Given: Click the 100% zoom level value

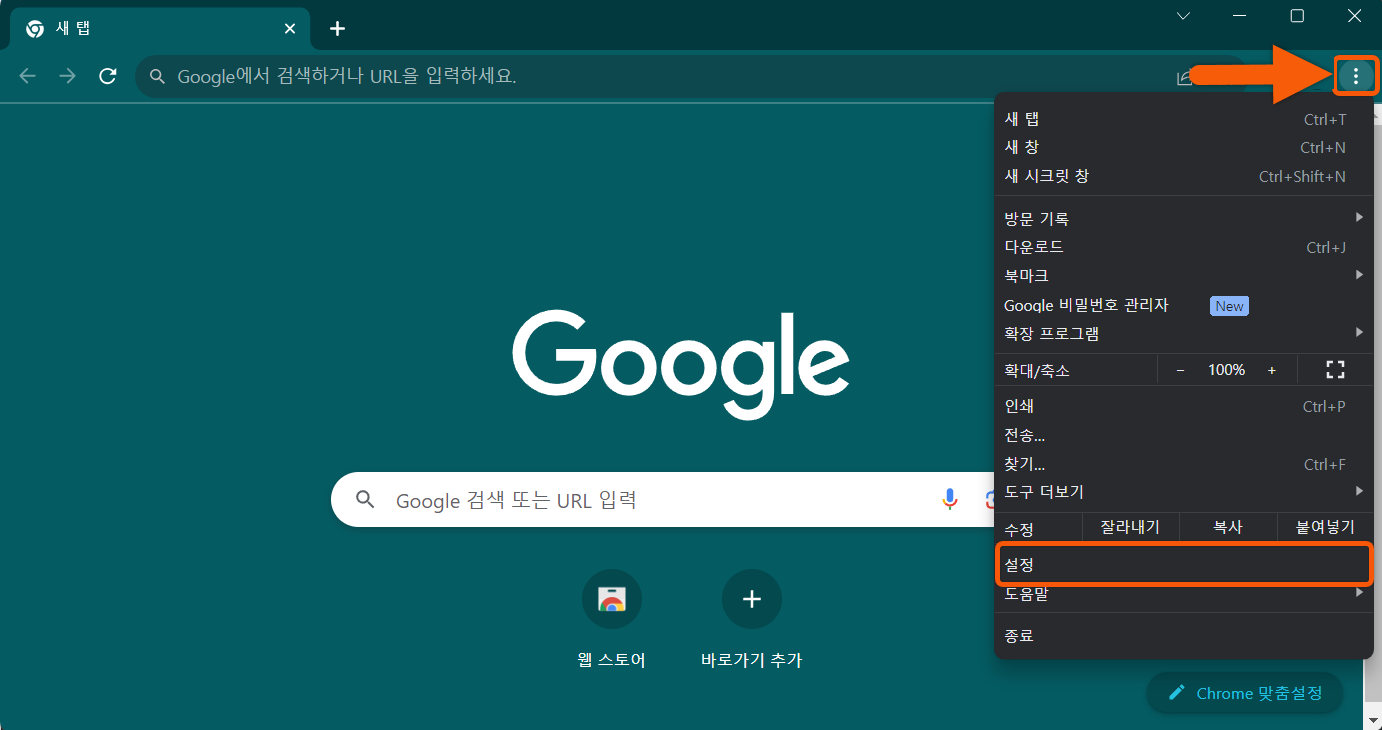Looking at the screenshot, I should tap(1226, 370).
